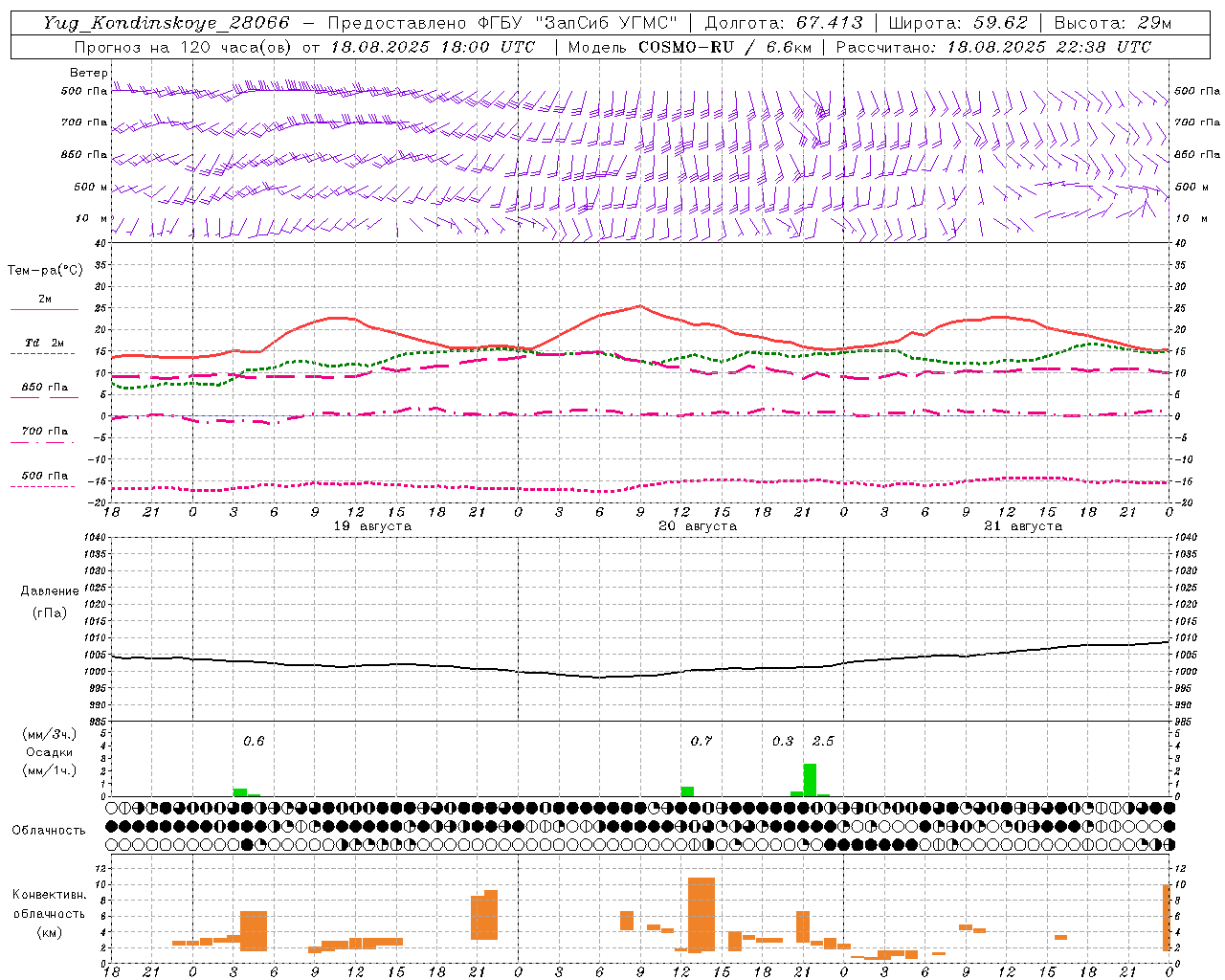Screen dimensions: 1225x980
Task: Click the 19 августа date label
Action: pyautogui.click(x=372, y=526)
